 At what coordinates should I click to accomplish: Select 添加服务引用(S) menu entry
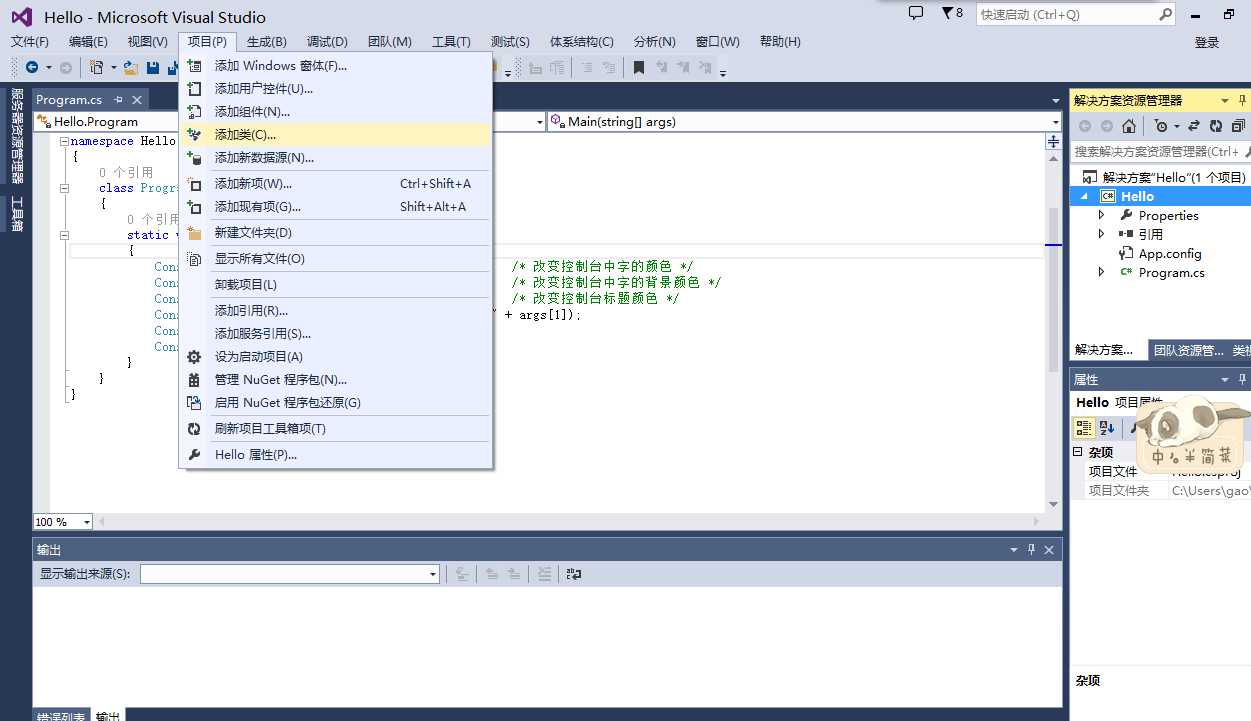pos(336,334)
